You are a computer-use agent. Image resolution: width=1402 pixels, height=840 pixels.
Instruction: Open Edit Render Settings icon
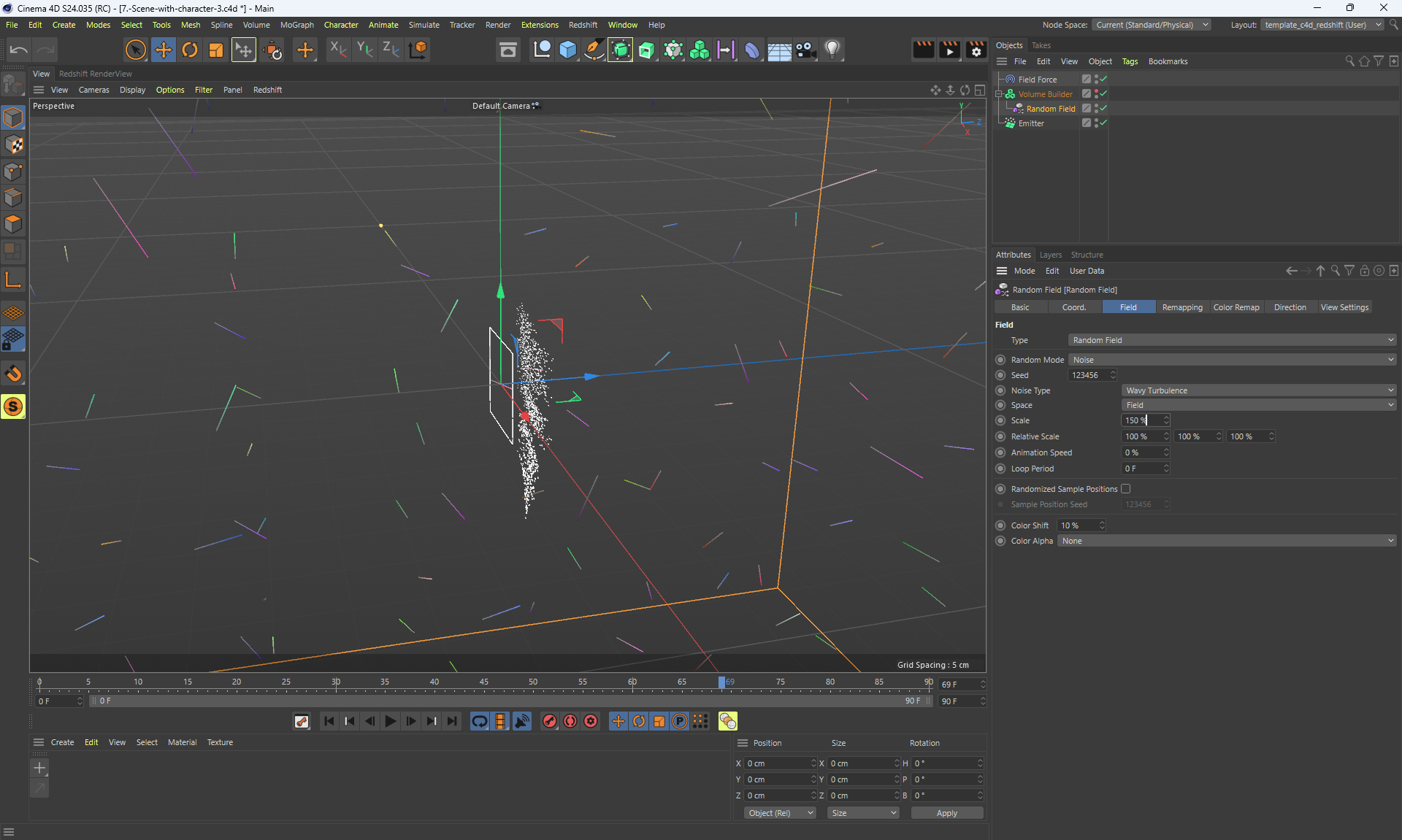pos(976,50)
